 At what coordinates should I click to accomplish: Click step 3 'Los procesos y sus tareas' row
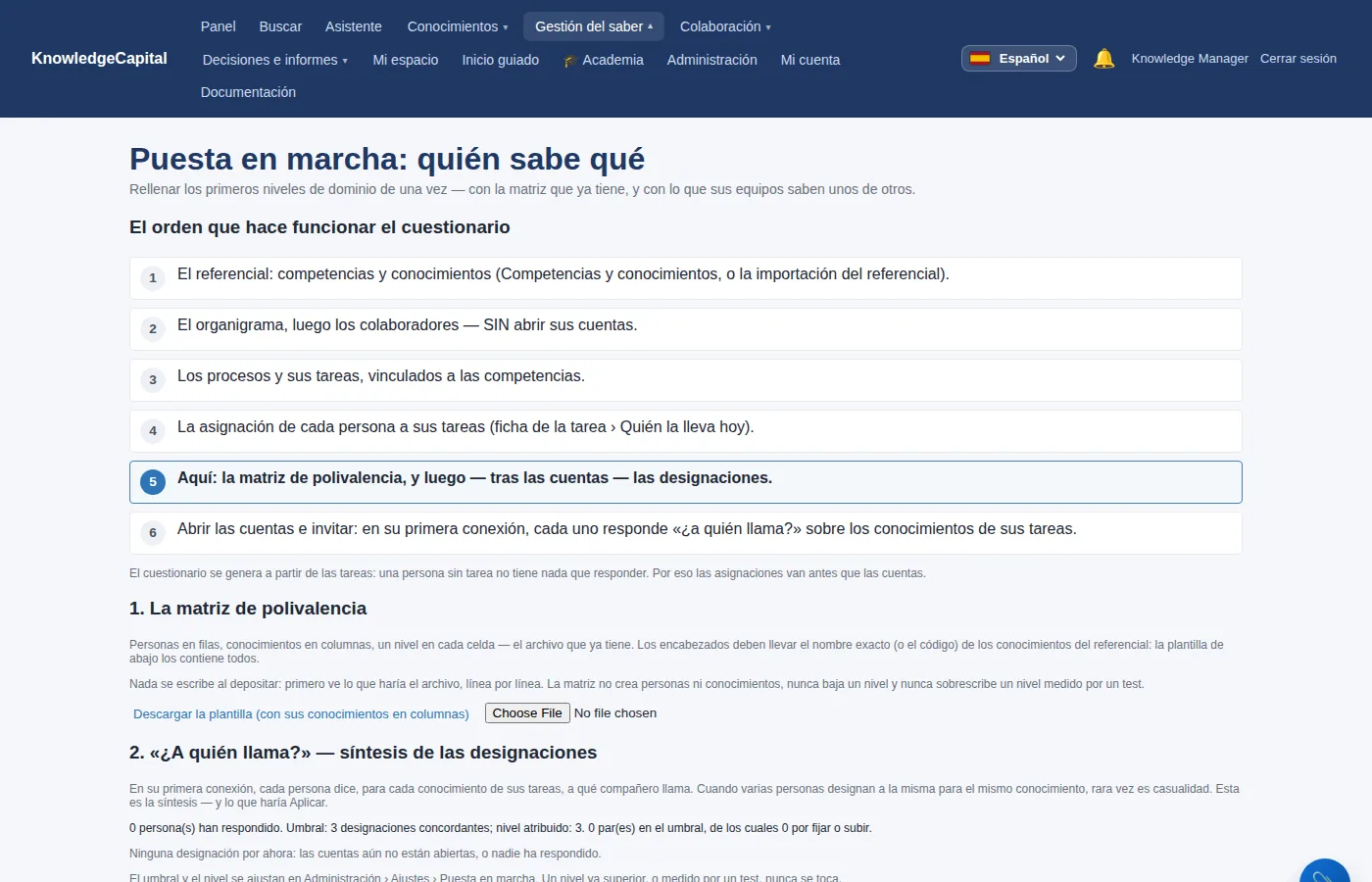[686, 380]
